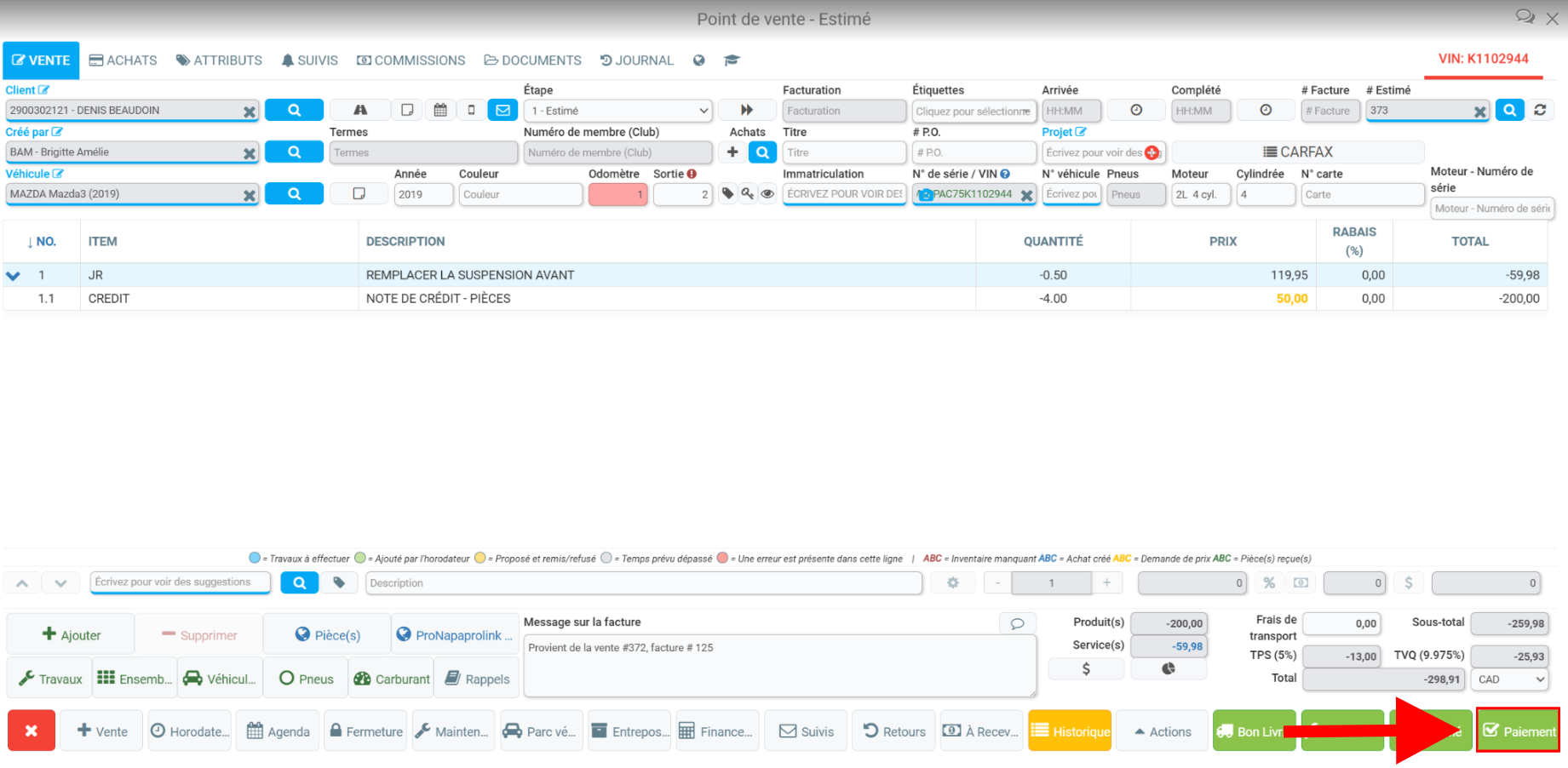Increase quantity with plus stepper
1568x768 pixels.
[1106, 582]
